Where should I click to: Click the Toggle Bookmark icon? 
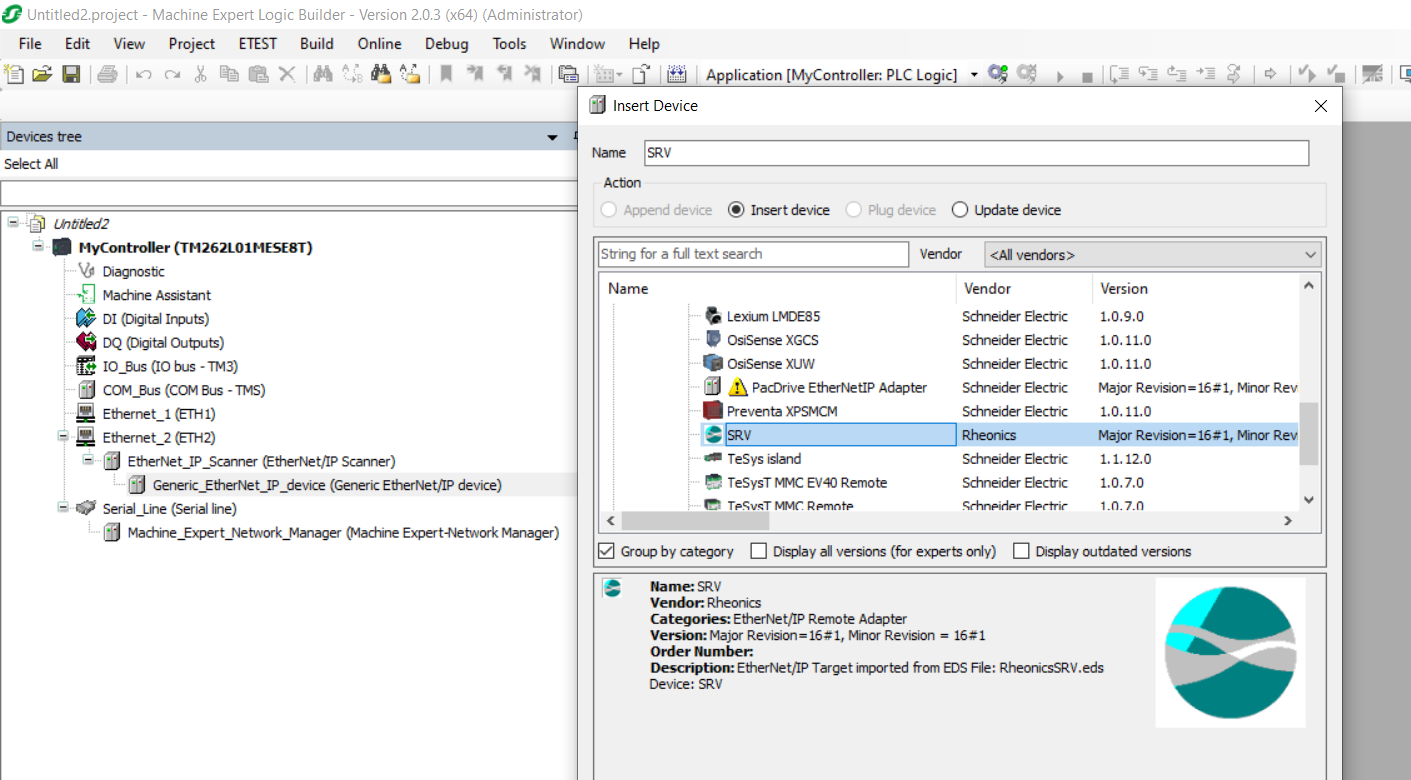[x=447, y=74]
